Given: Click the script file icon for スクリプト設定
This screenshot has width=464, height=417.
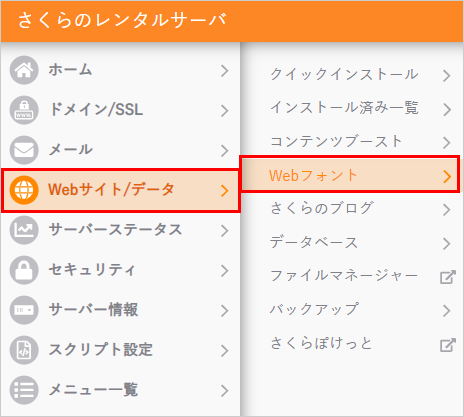Looking at the screenshot, I should point(24,350).
